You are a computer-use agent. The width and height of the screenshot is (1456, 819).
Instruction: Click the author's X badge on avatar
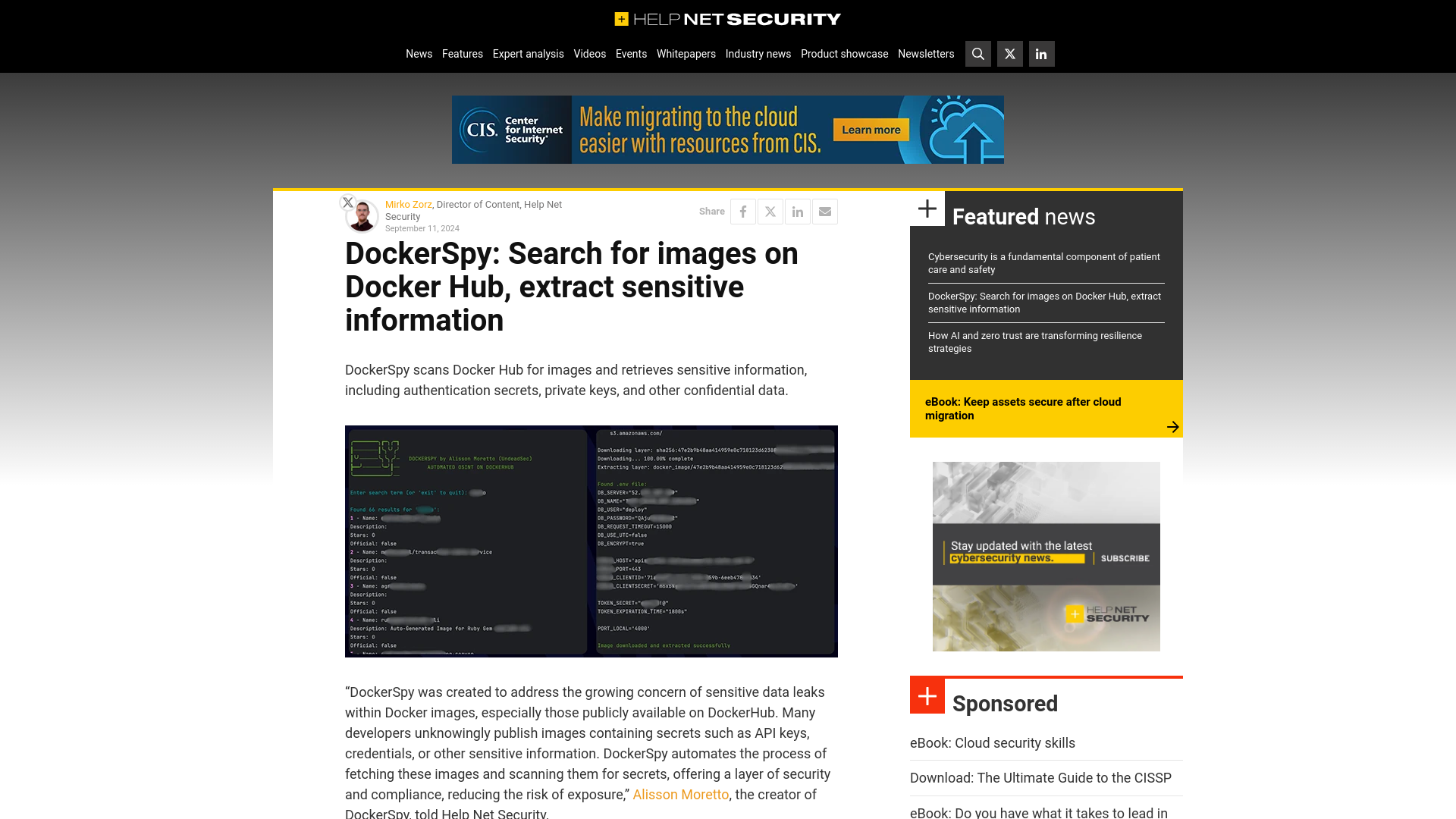coord(347,202)
